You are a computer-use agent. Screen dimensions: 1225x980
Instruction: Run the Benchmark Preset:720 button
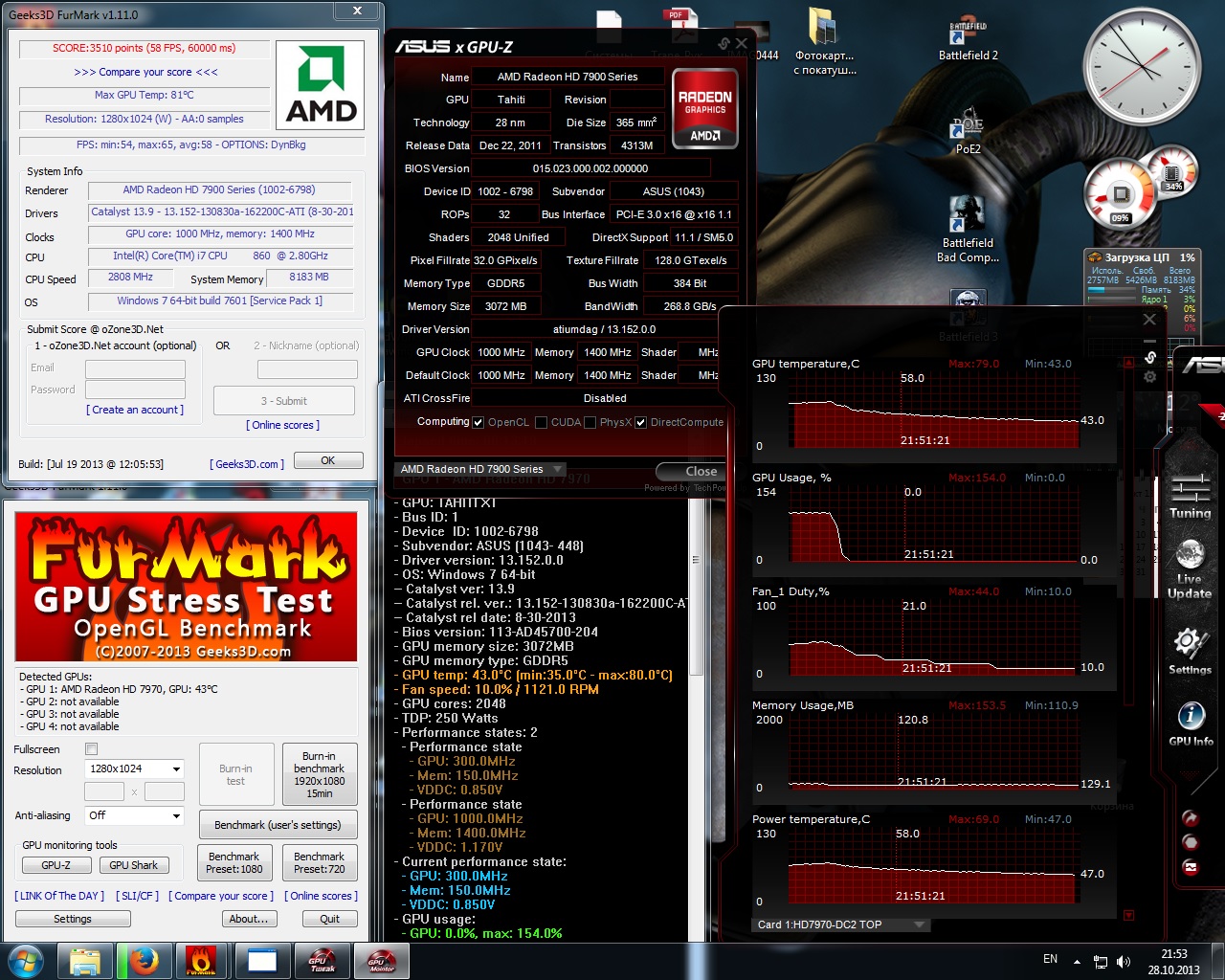(x=320, y=862)
